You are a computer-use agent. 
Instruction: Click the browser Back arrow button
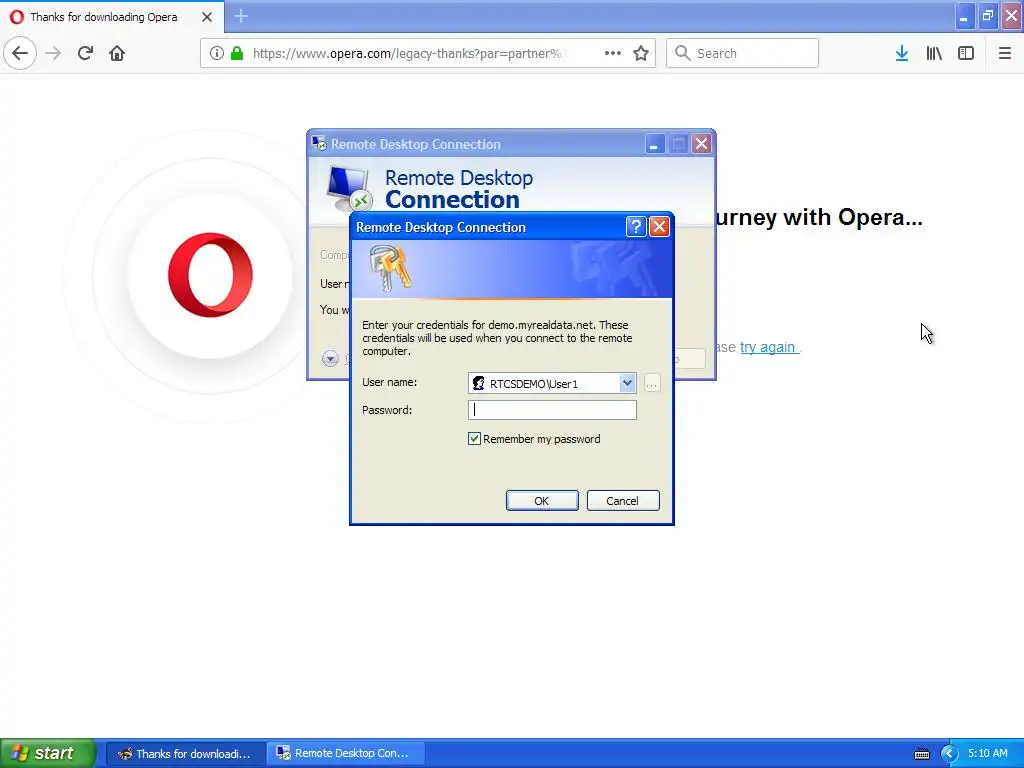tap(20, 53)
